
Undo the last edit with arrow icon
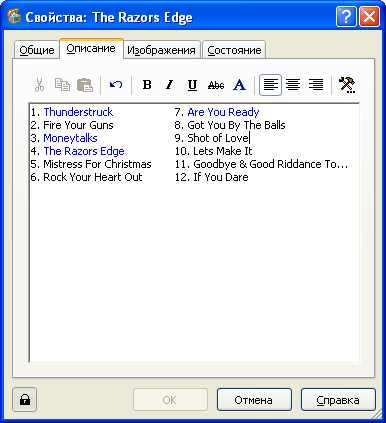coord(116,85)
